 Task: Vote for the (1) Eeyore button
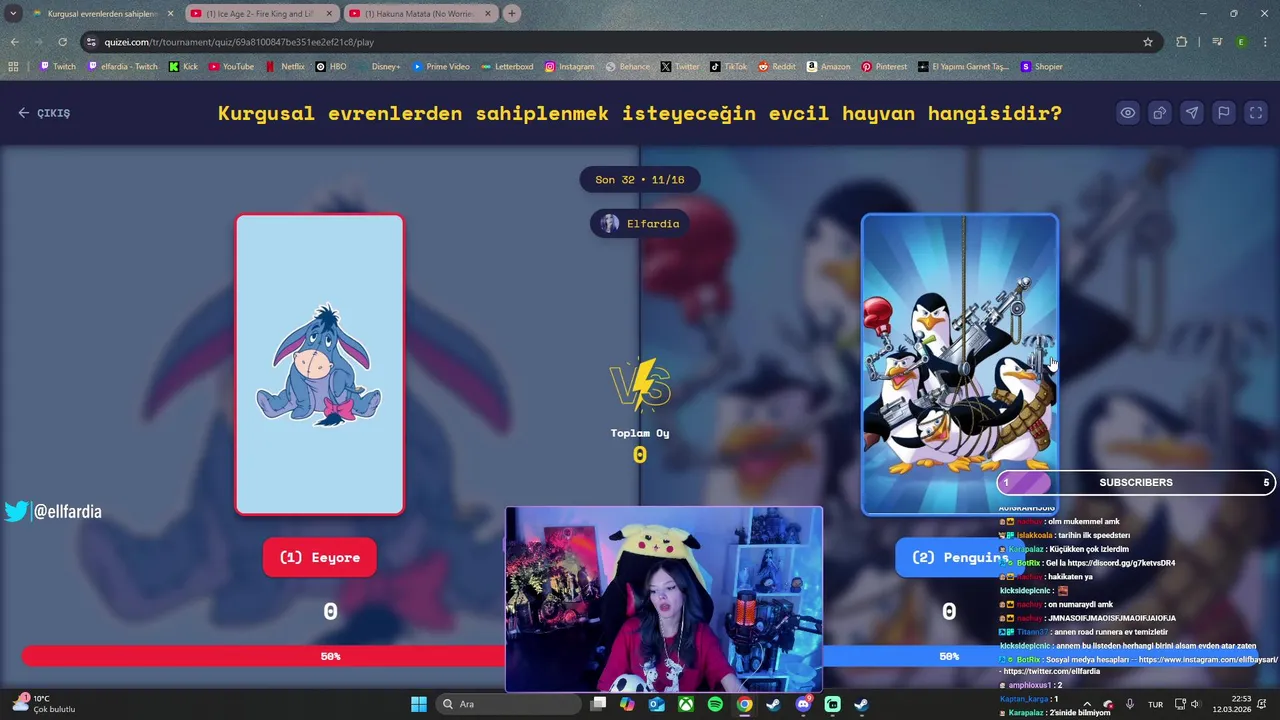click(320, 557)
